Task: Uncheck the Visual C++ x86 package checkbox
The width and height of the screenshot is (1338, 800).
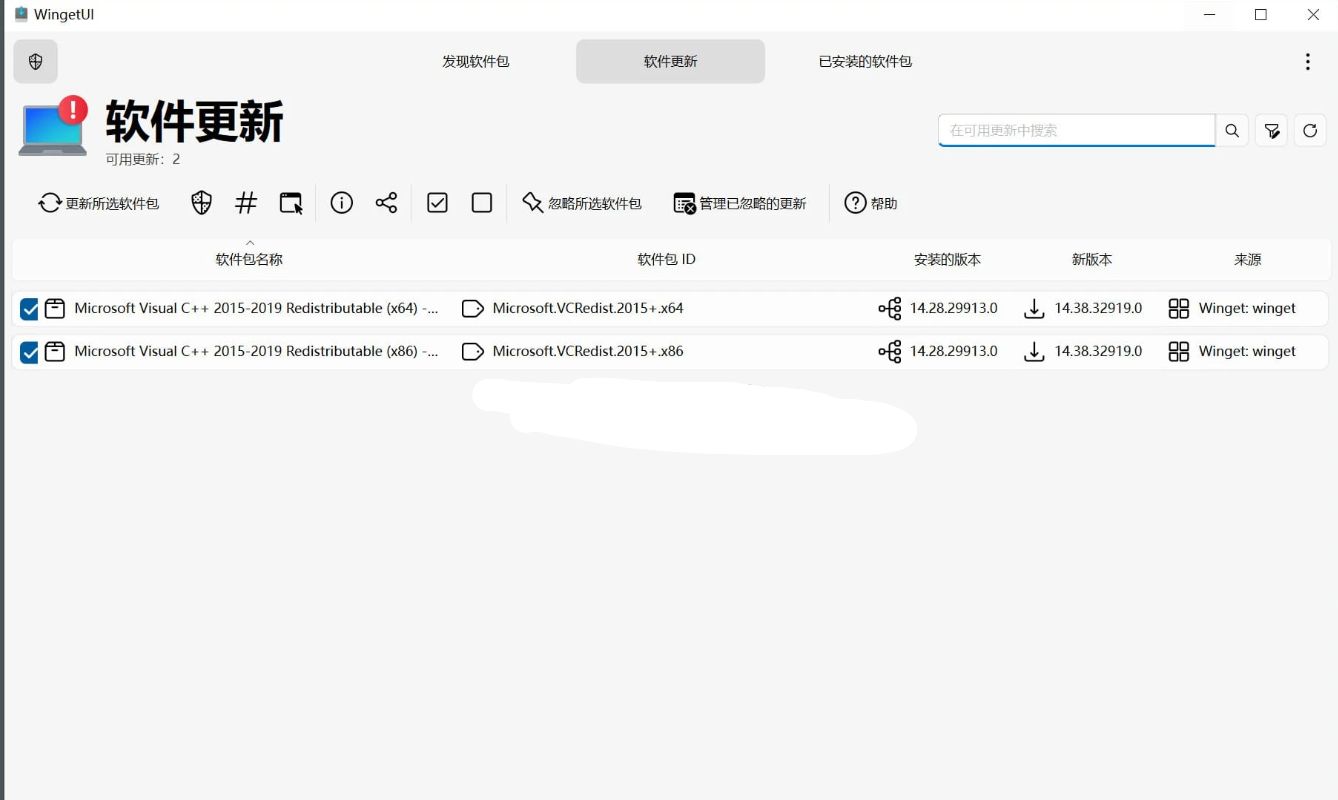Action: click(28, 351)
